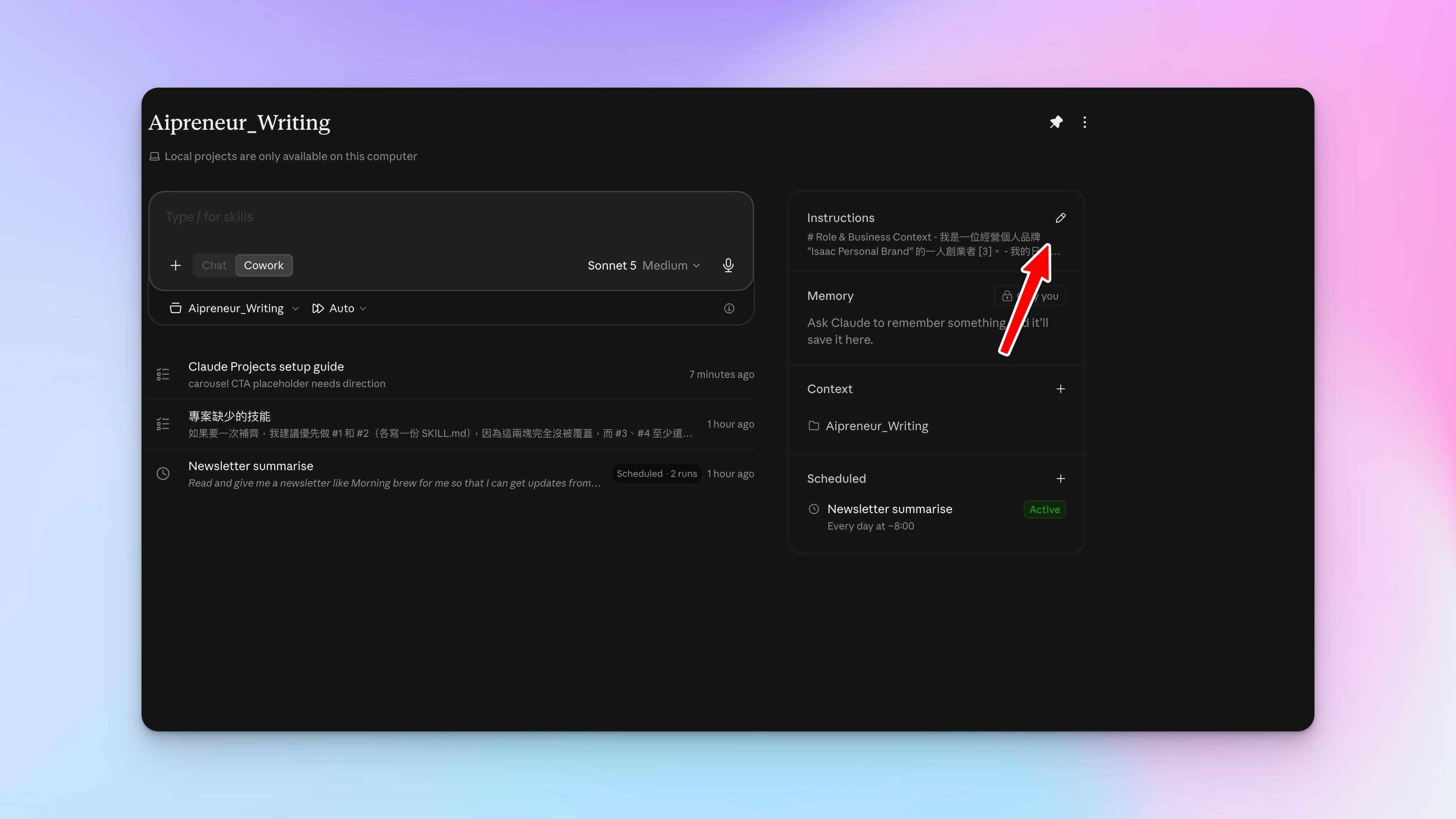Click the Memory visibility lock badge

click(x=1030, y=296)
